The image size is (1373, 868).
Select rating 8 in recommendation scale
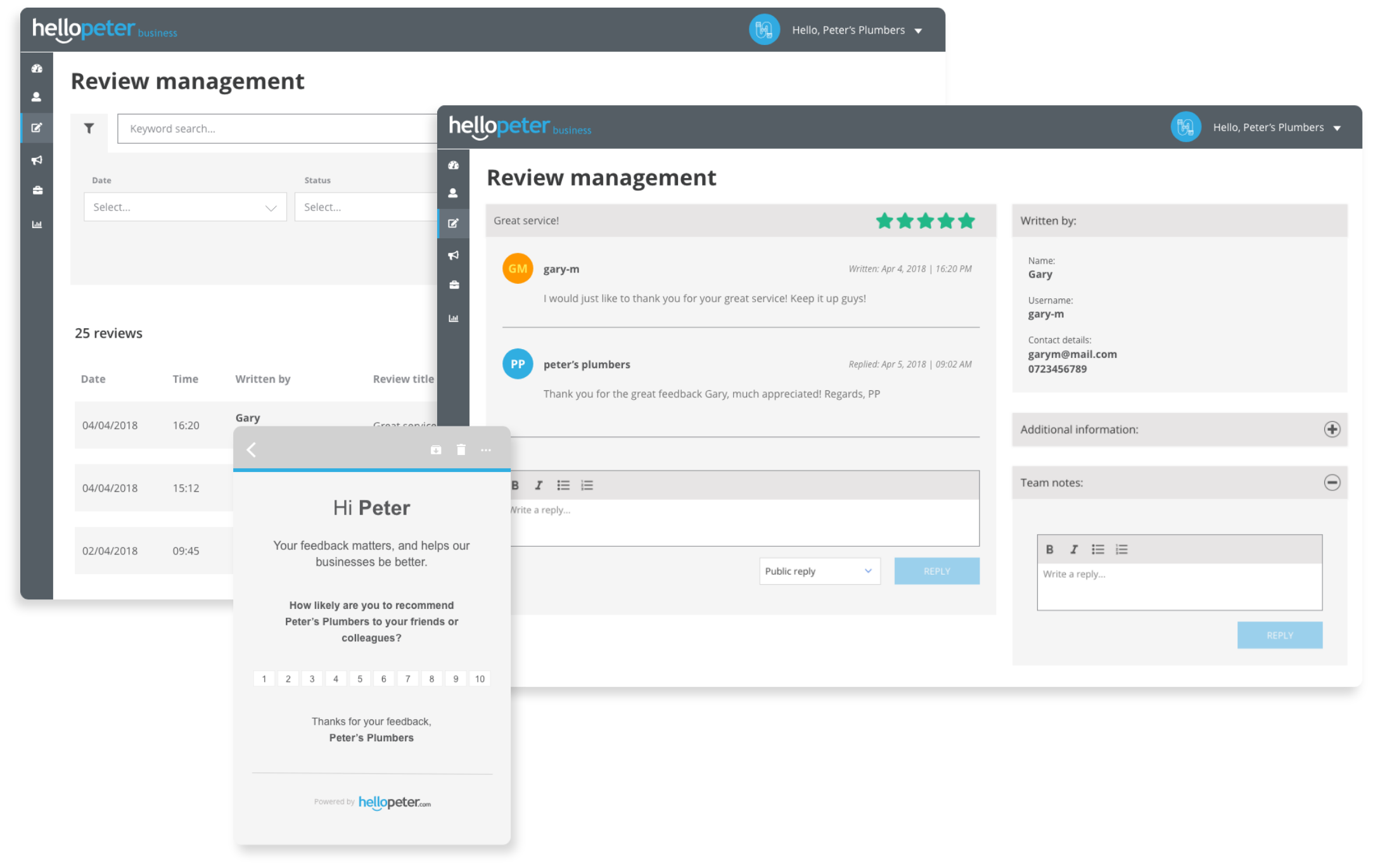431,679
